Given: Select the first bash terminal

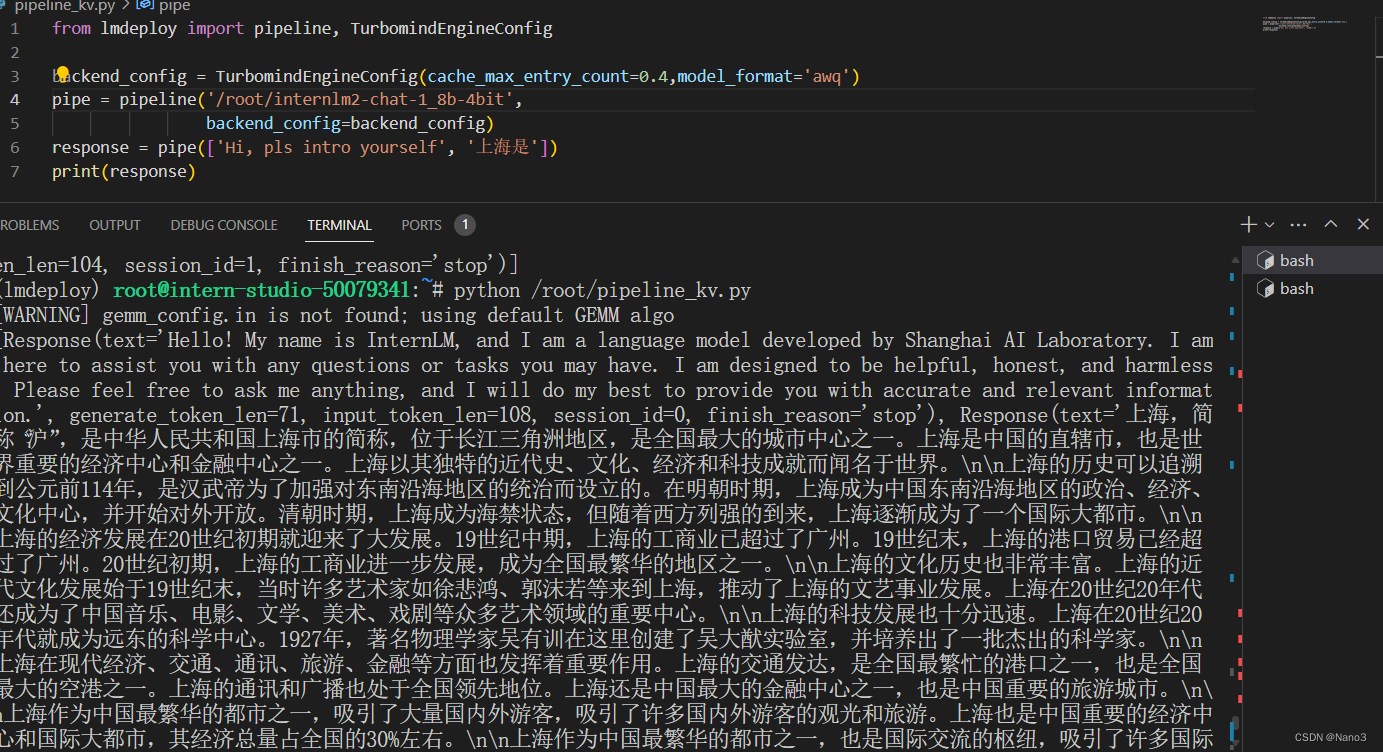Looking at the screenshot, I should pos(1312,260).
